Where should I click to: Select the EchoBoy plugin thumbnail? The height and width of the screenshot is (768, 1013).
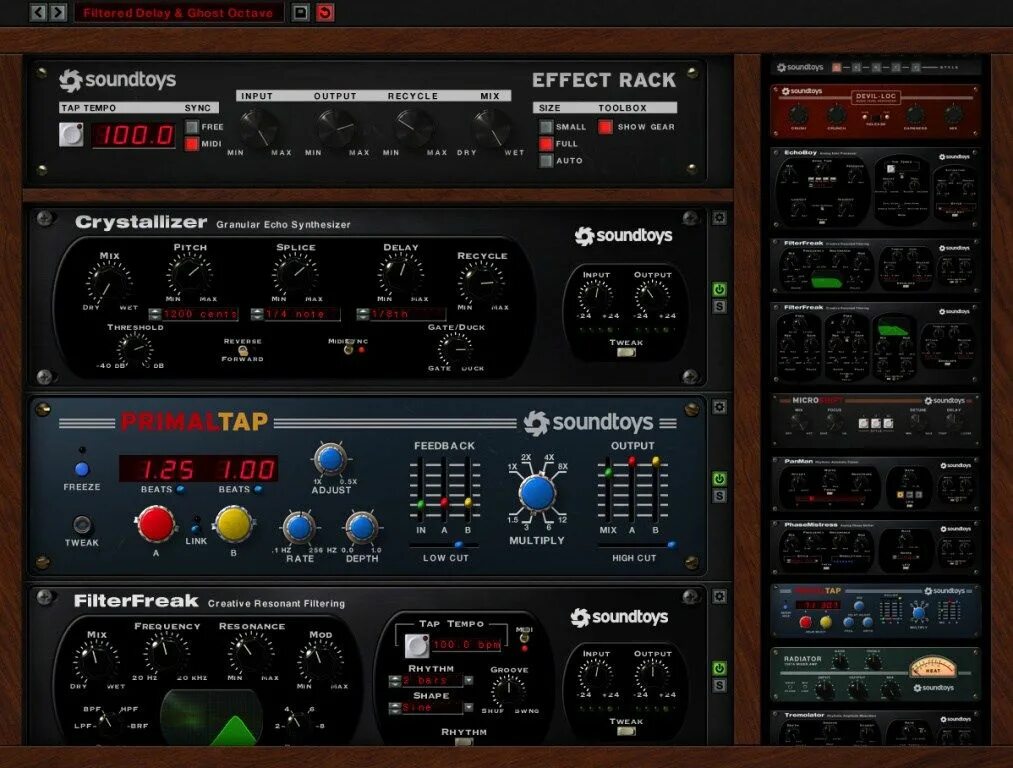pyautogui.click(x=875, y=188)
